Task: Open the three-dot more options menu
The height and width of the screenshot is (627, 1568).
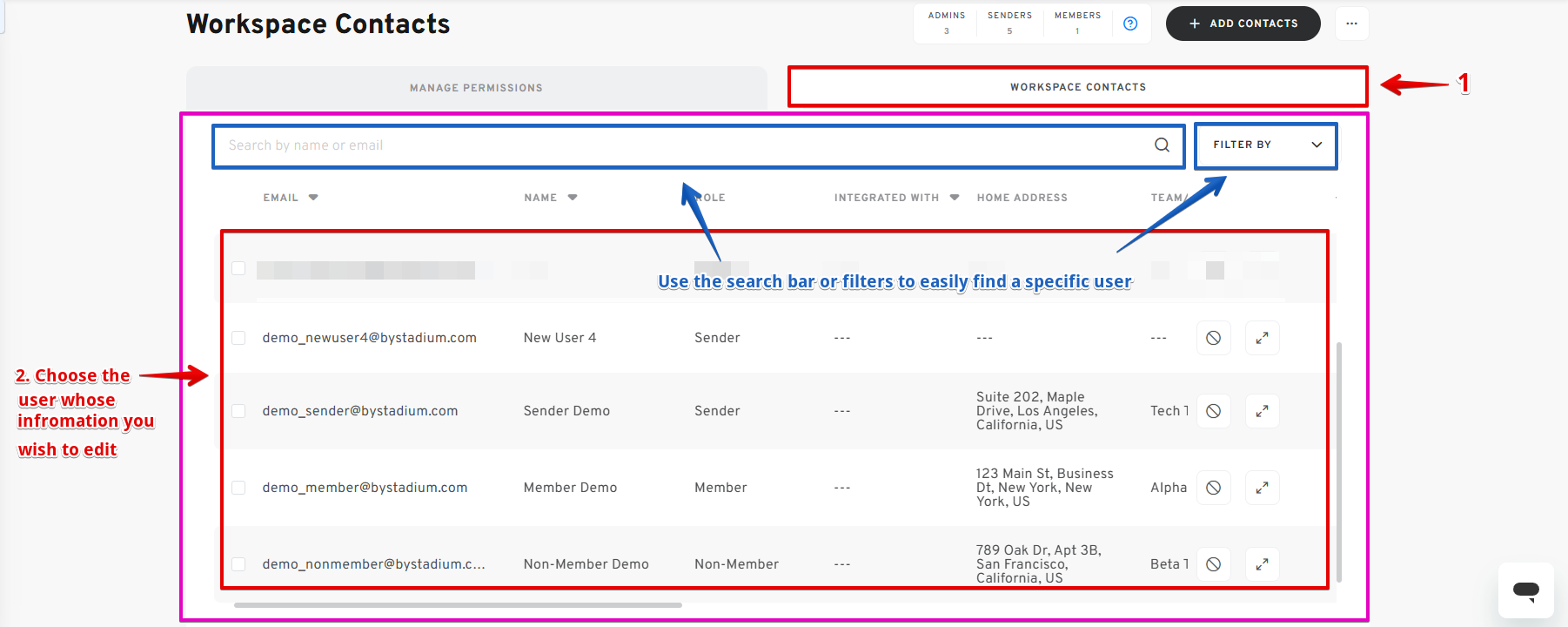Action: tap(1351, 24)
